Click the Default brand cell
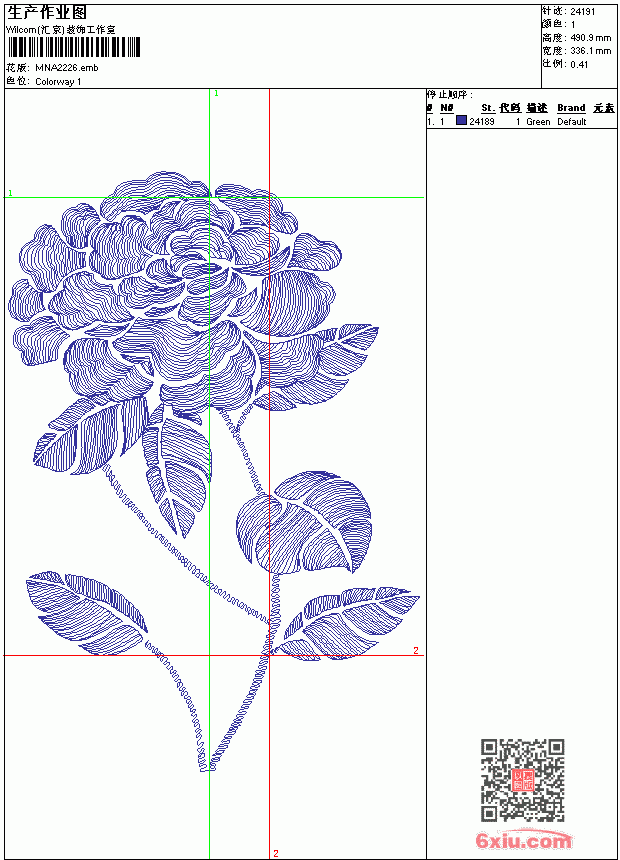Viewport: 620px width, 860px height. (x=571, y=122)
